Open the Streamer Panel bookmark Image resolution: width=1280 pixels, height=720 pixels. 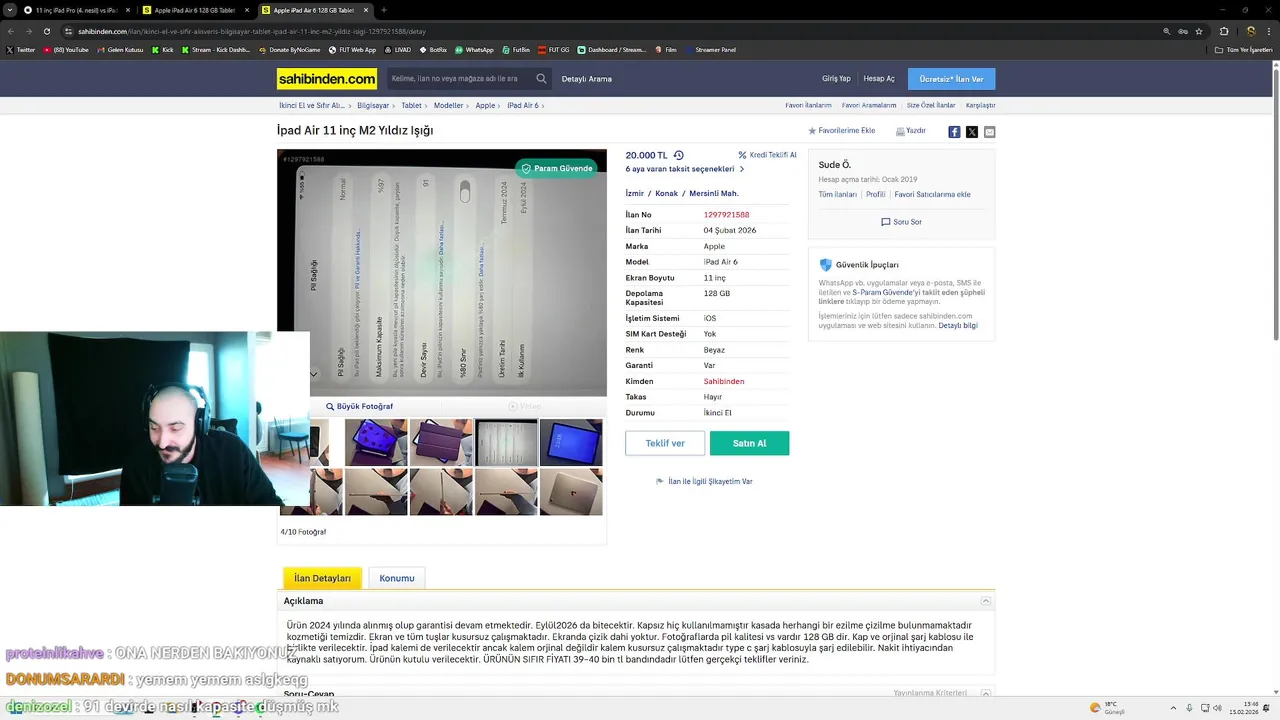(709, 49)
